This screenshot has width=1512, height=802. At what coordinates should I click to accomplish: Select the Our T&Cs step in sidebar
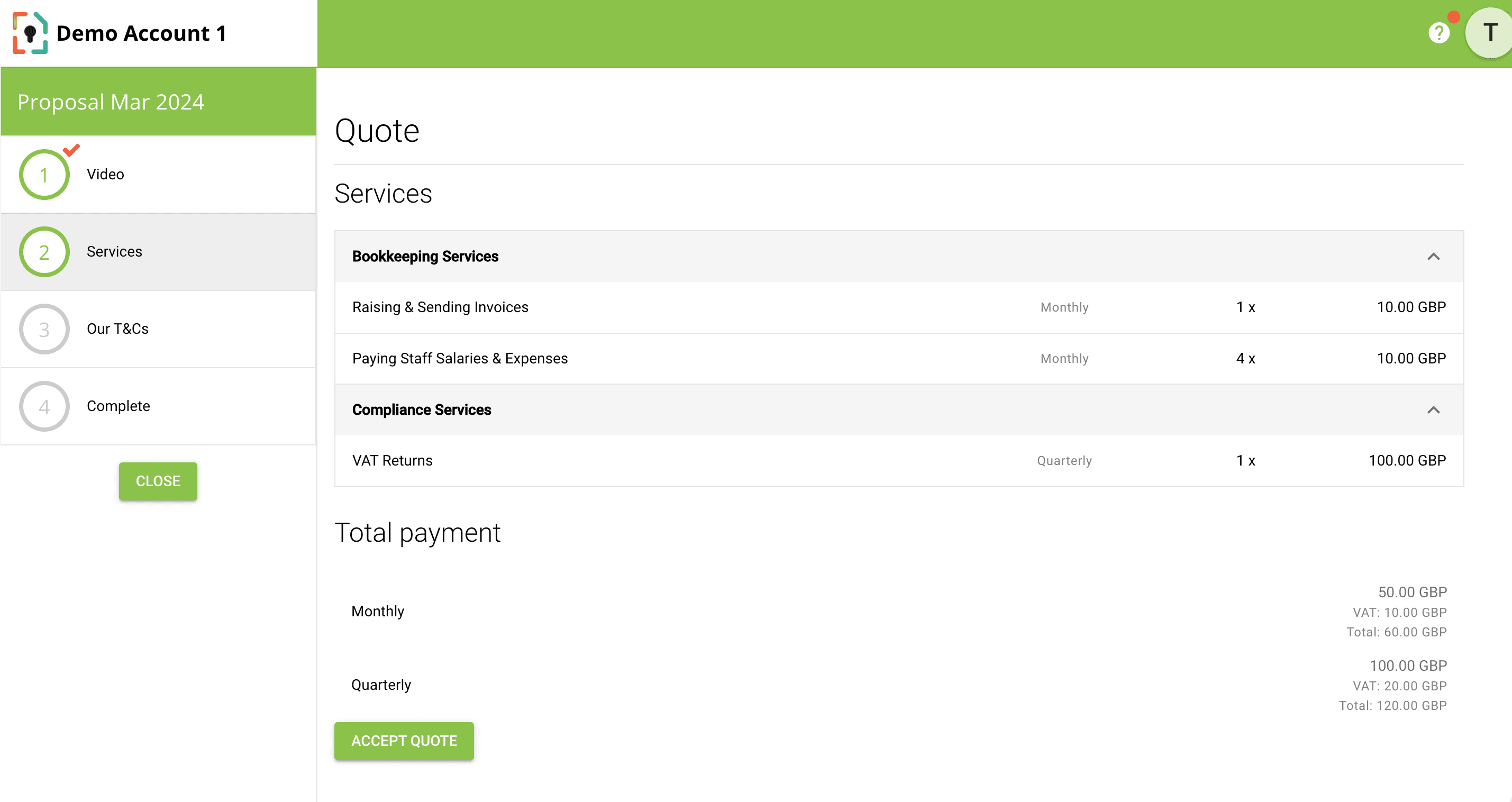pyautogui.click(x=160, y=329)
